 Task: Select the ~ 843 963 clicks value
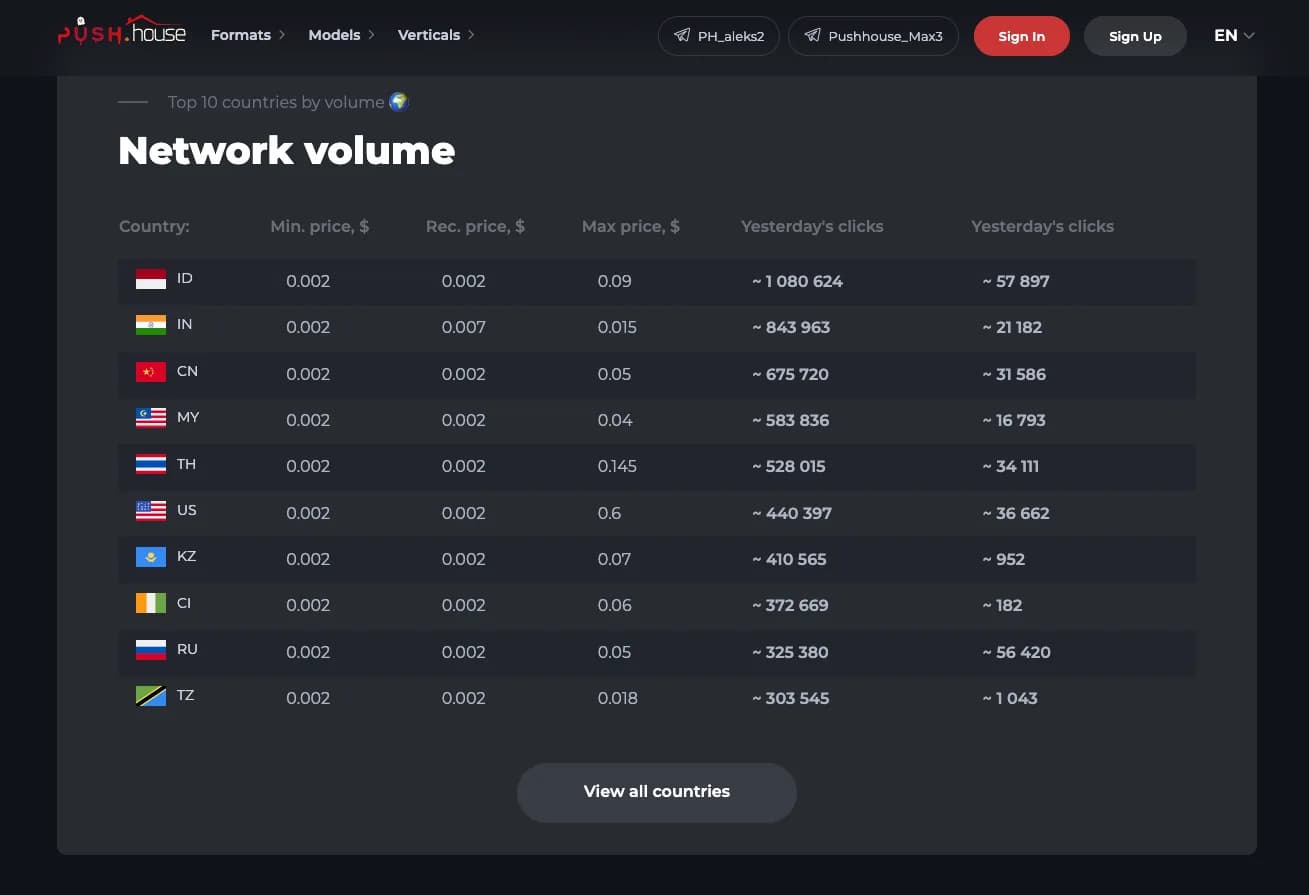791,328
